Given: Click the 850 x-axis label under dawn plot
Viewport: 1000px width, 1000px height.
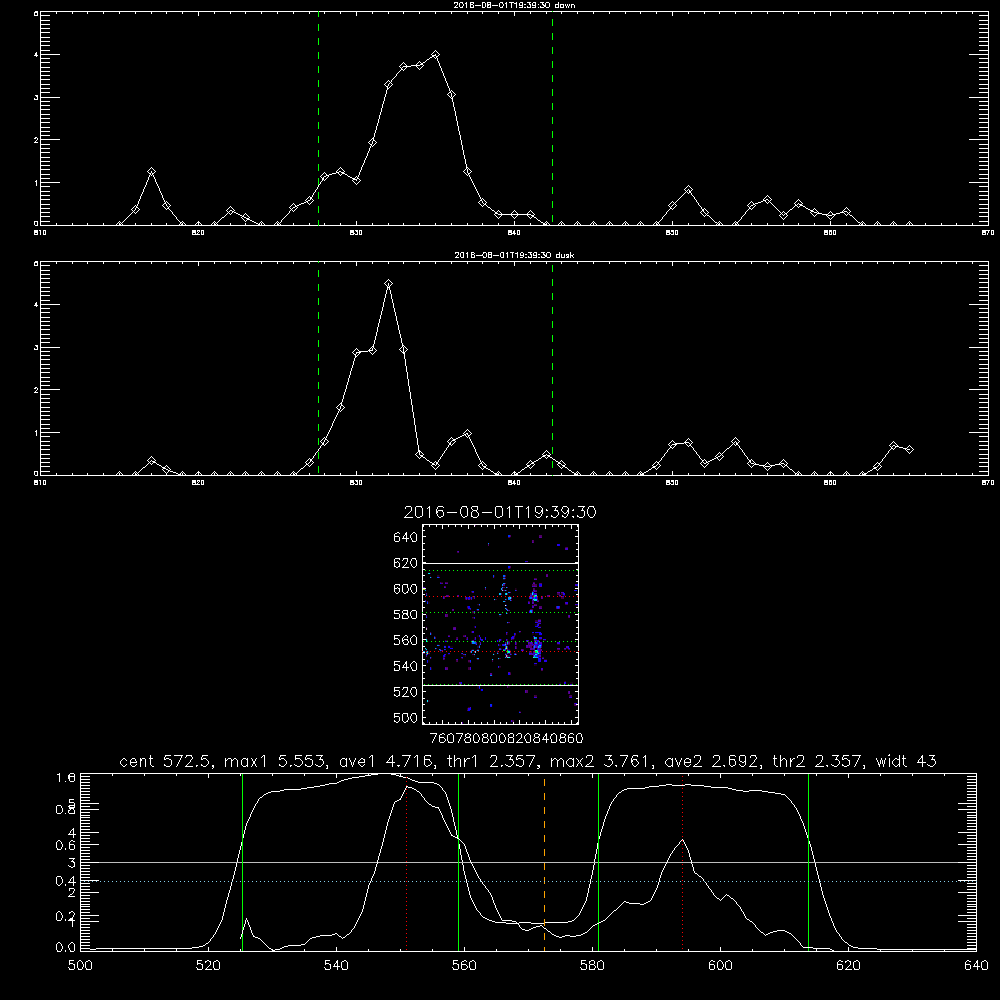Looking at the screenshot, I should (x=672, y=233).
